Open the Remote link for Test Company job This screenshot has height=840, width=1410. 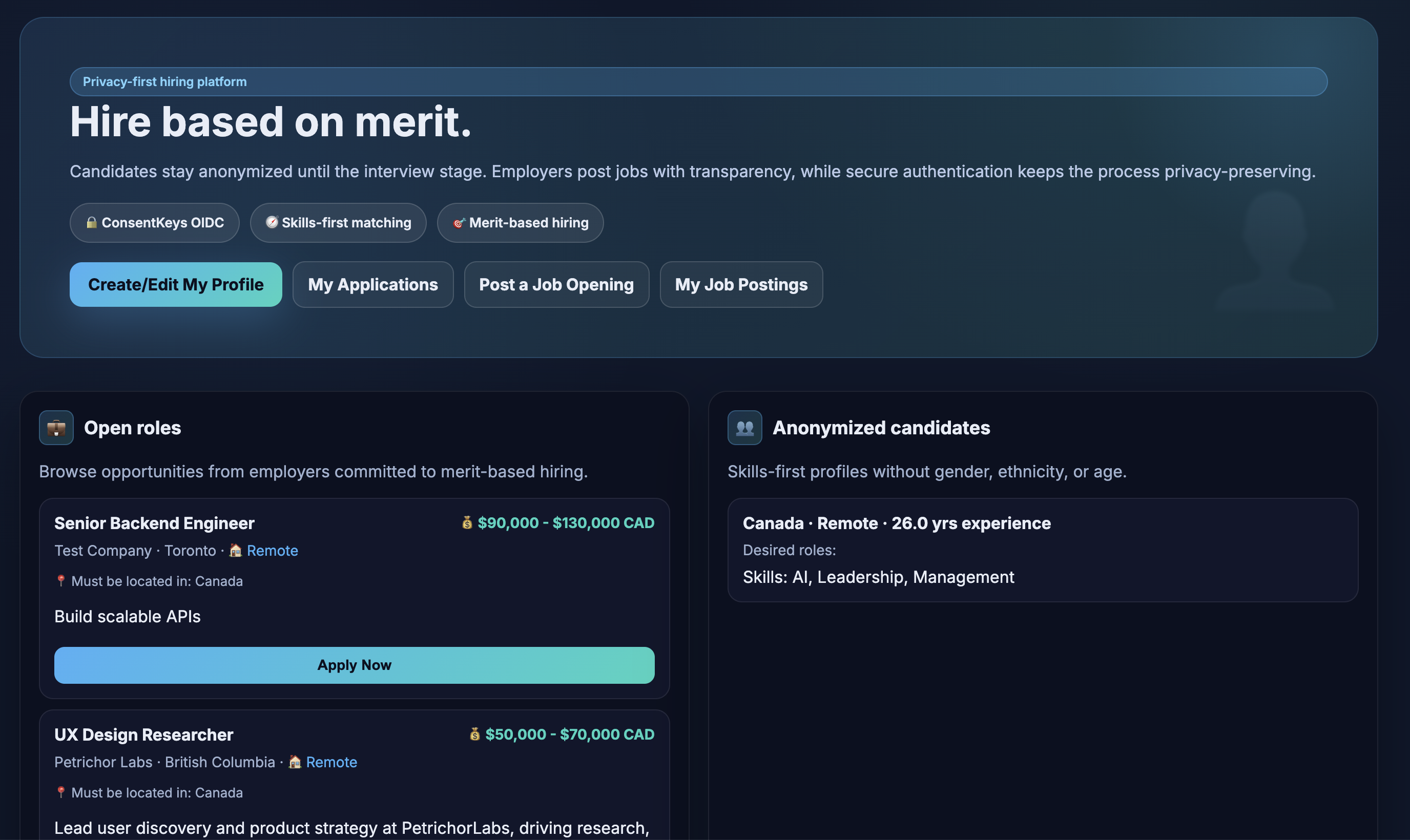pyautogui.click(x=272, y=550)
